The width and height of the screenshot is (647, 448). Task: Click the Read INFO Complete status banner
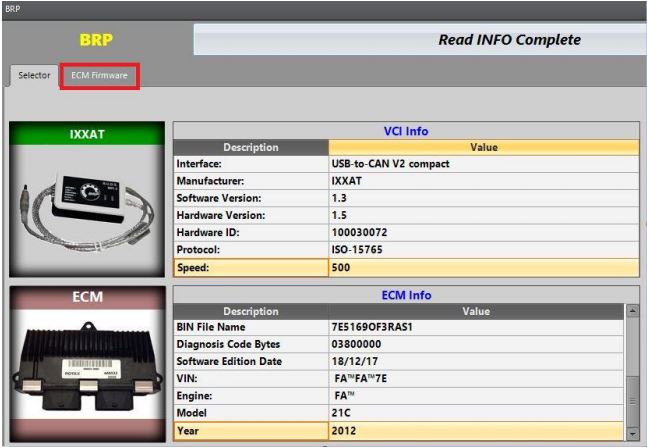pyautogui.click(x=420, y=40)
